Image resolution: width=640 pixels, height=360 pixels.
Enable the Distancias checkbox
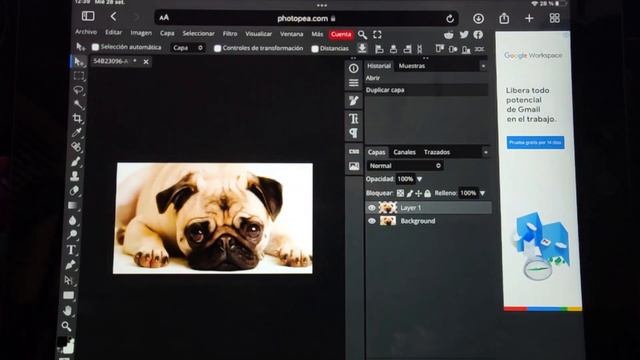pos(315,49)
